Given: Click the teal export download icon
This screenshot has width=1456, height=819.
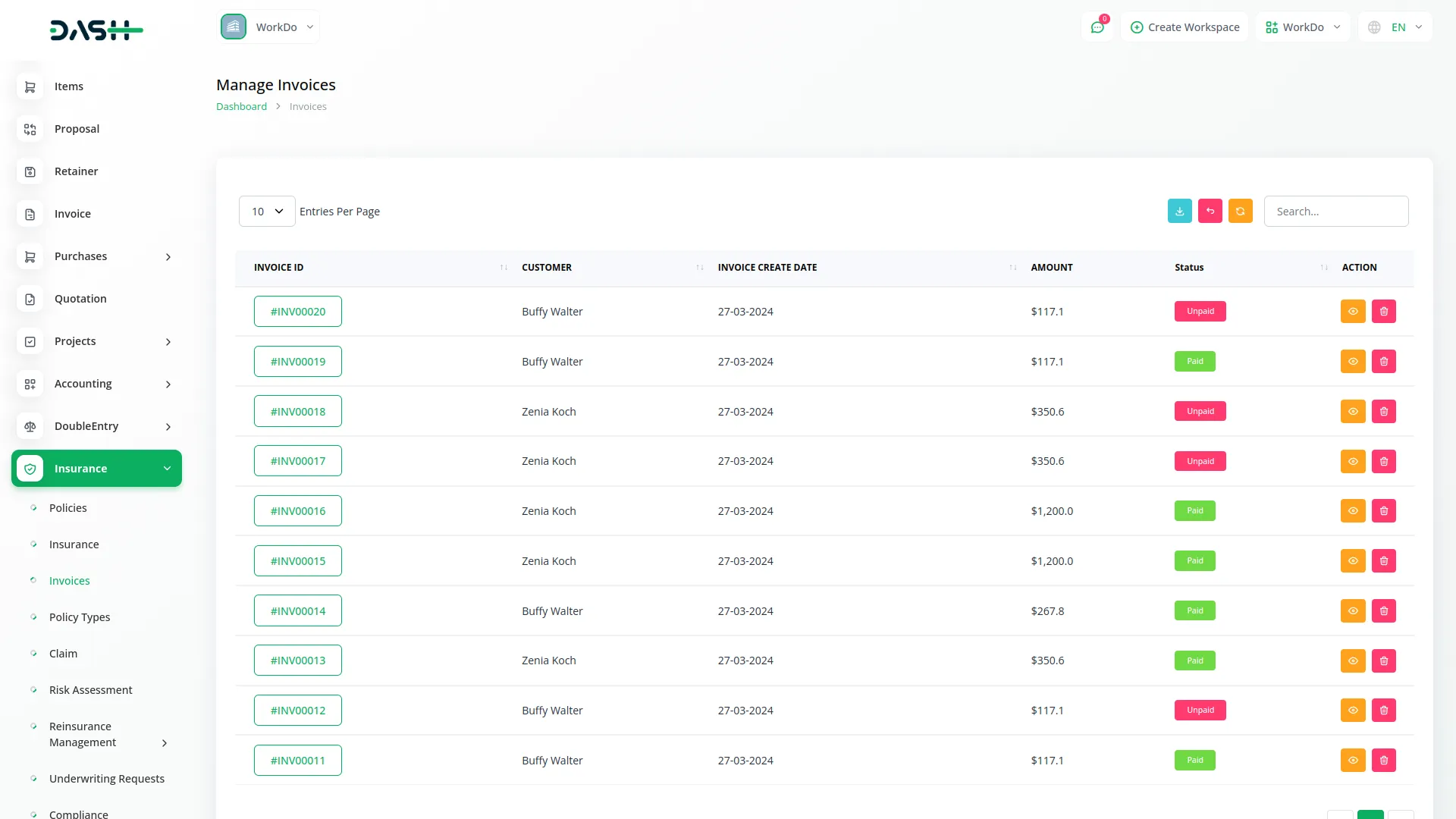Looking at the screenshot, I should point(1179,211).
